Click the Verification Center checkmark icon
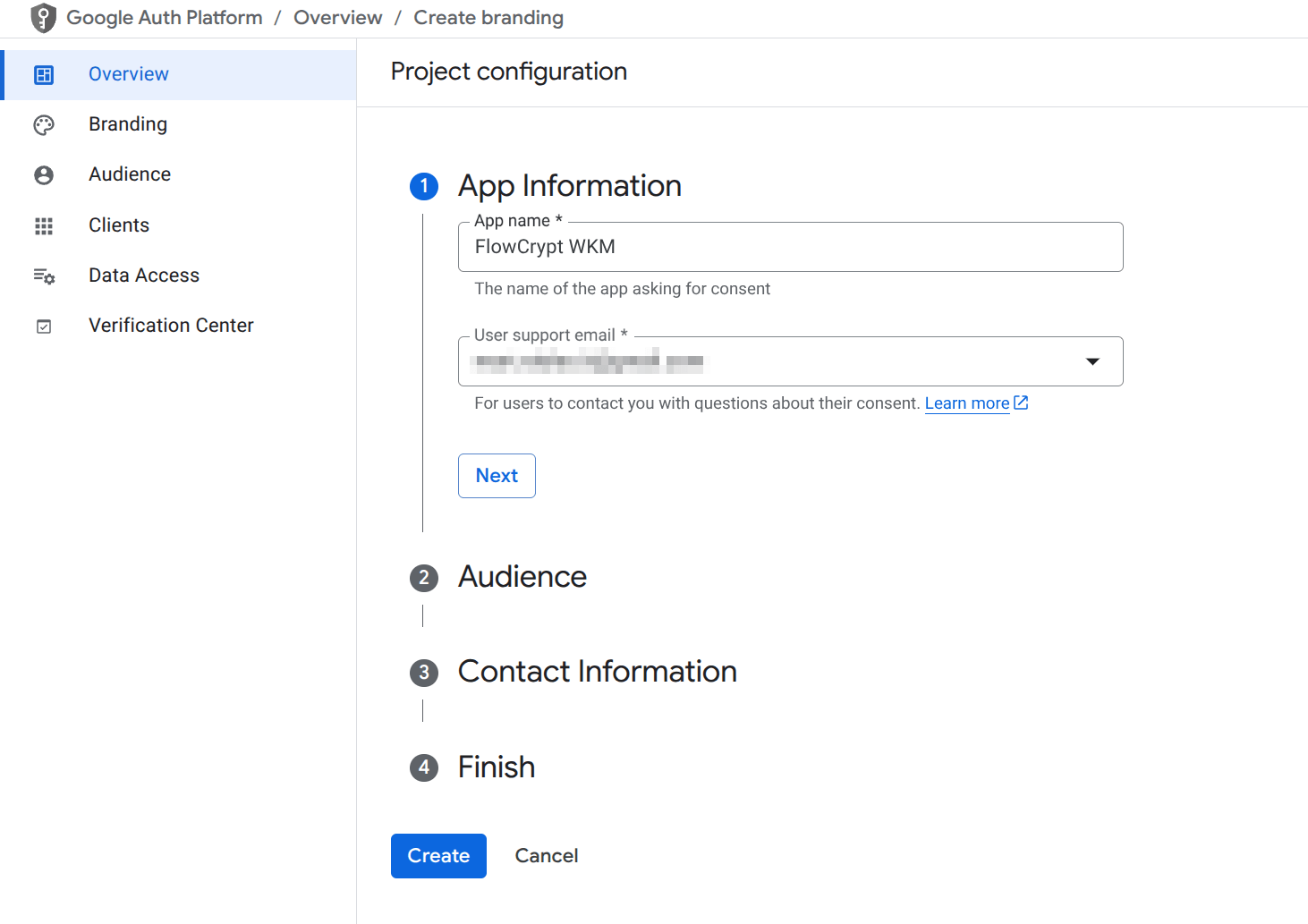Screen dimensions: 1308x924 pos(44,326)
